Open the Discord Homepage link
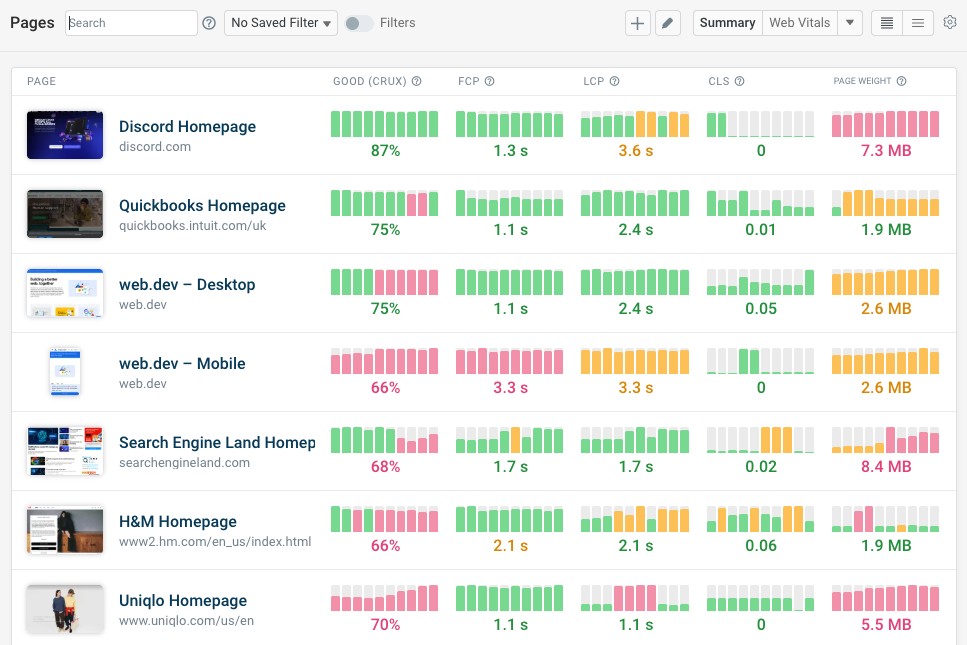The image size is (967, 645). point(187,126)
